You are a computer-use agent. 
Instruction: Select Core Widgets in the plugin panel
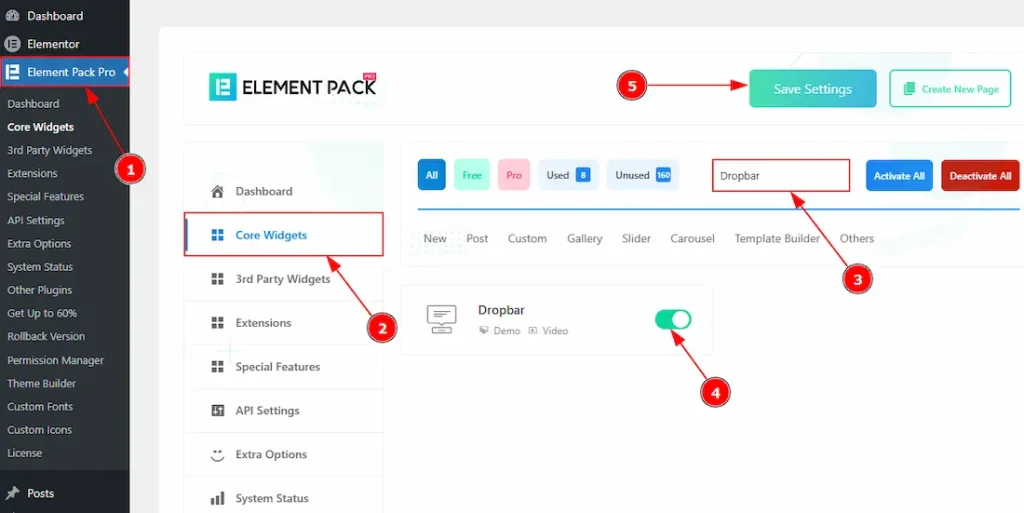284,235
